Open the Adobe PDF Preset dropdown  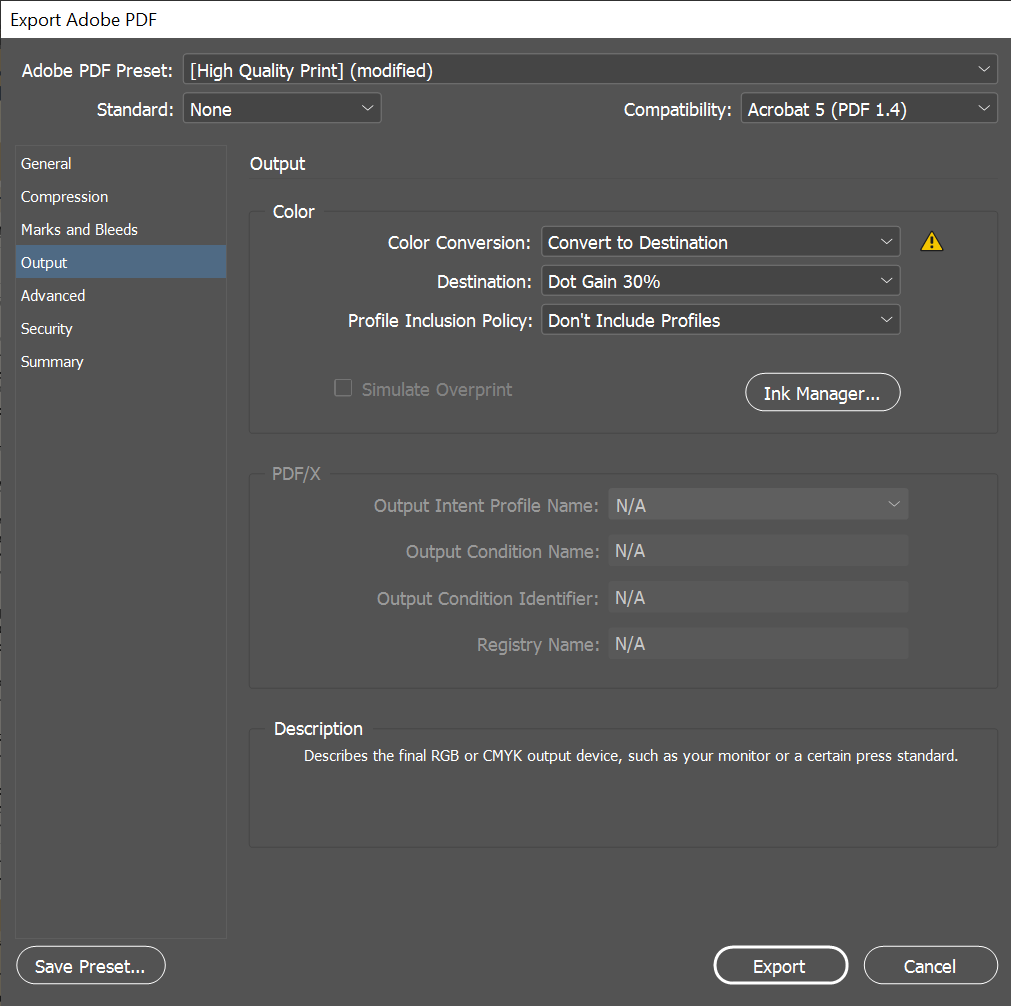pyautogui.click(x=590, y=70)
